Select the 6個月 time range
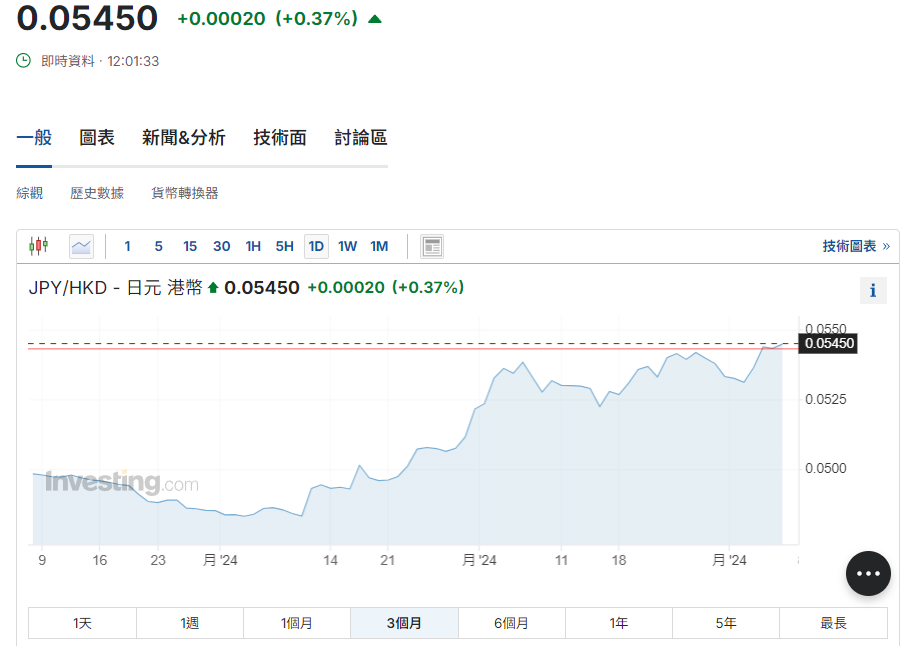Screen dimensions: 906x646 (511, 623)
